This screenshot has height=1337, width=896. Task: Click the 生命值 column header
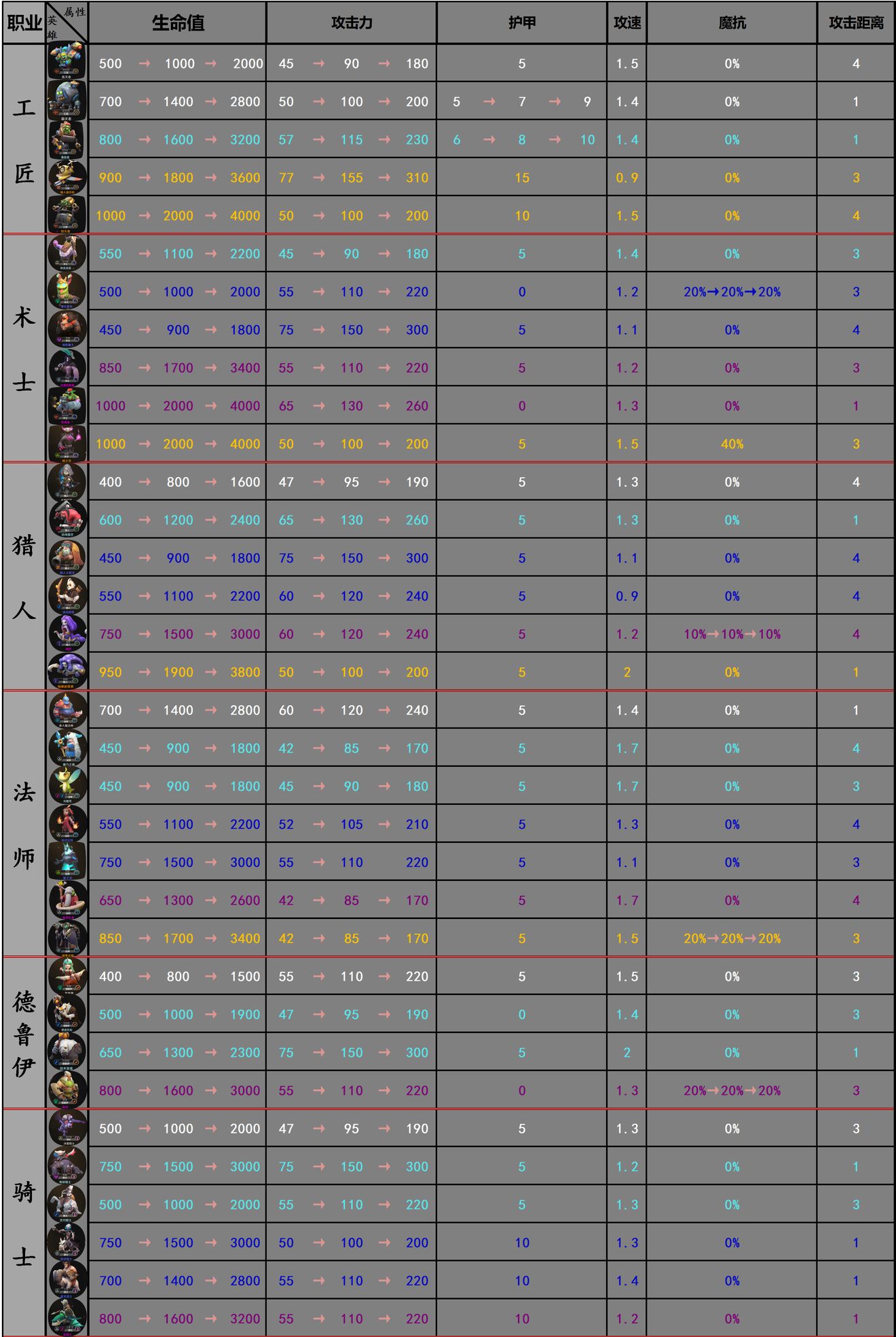coord(178,23)
